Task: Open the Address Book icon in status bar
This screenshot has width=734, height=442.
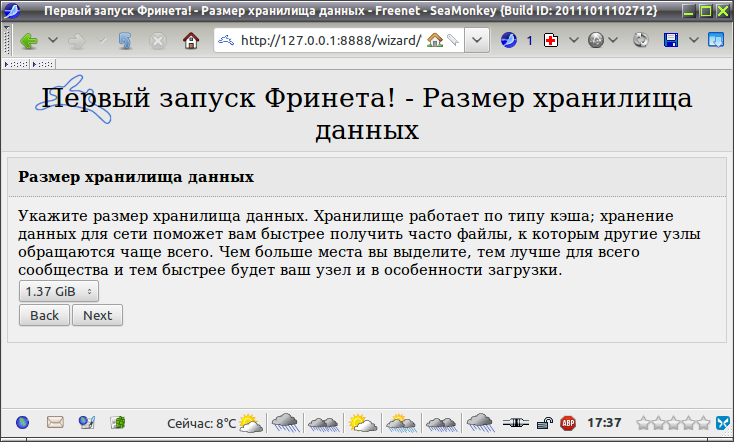Action: [117, 422]
